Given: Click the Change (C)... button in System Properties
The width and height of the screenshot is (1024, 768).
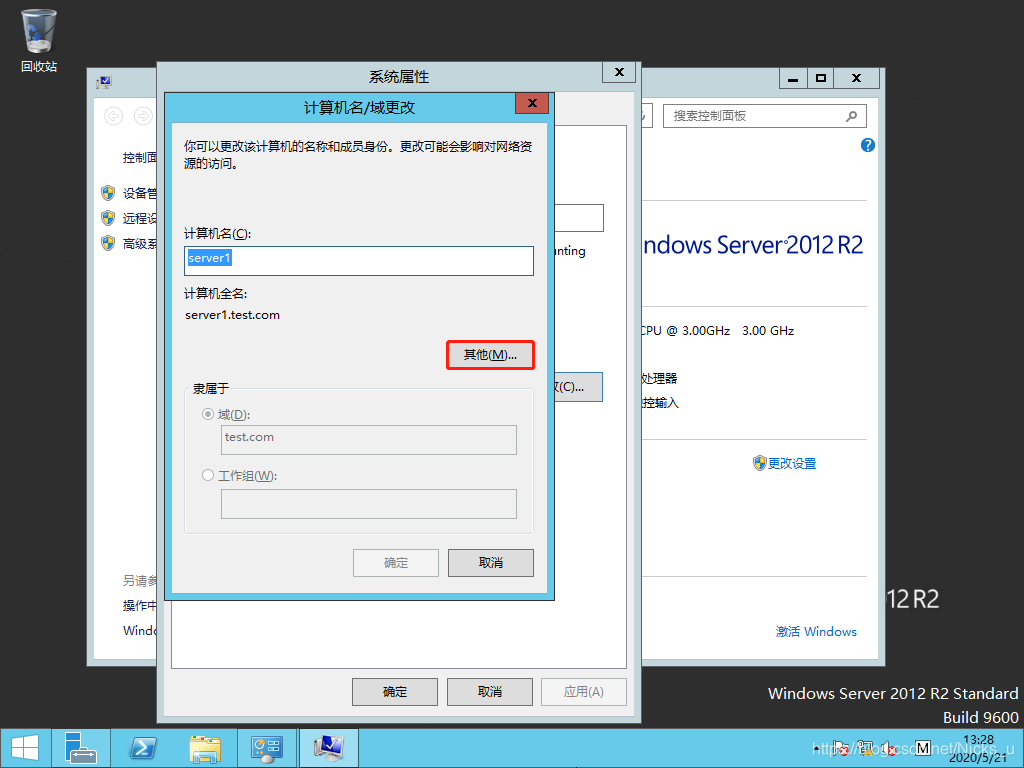Looking at the screenshot, I should [578, 387].
